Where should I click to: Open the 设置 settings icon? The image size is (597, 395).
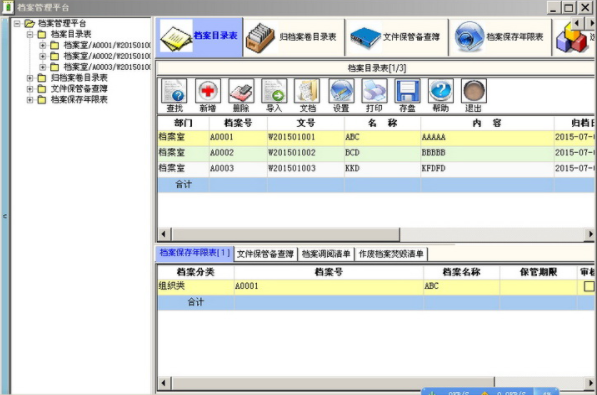(341, 91)
